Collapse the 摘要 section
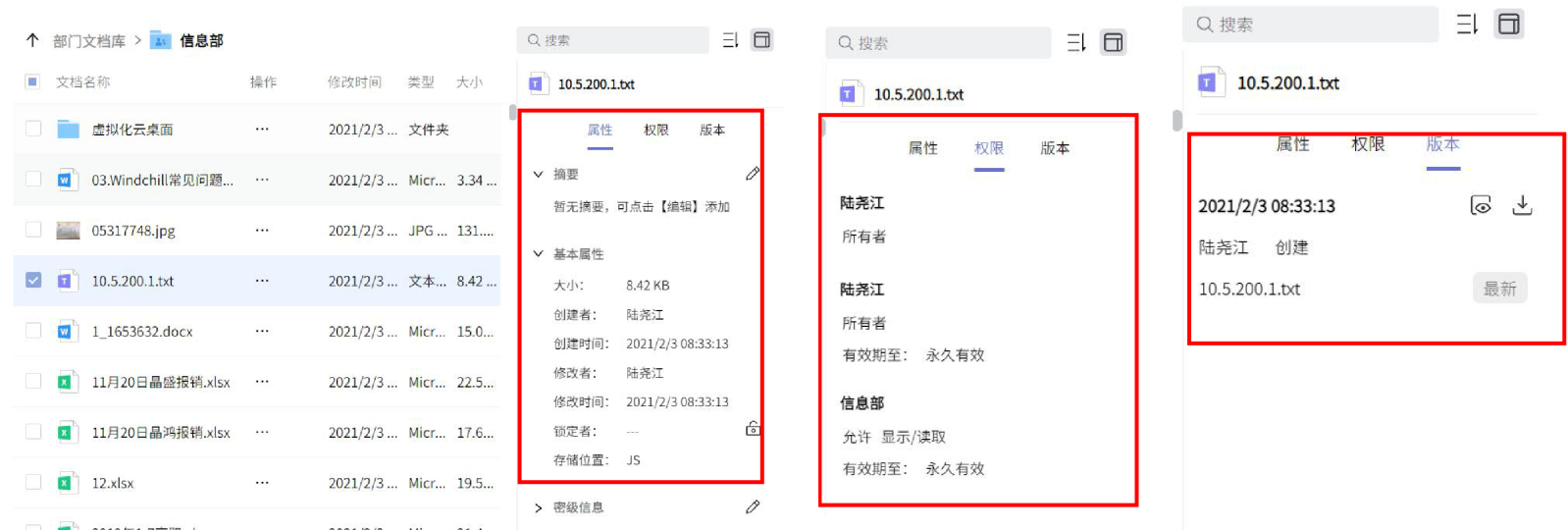Image resolution: width=1568 pixels, height=530 pixels. (538, 174)
